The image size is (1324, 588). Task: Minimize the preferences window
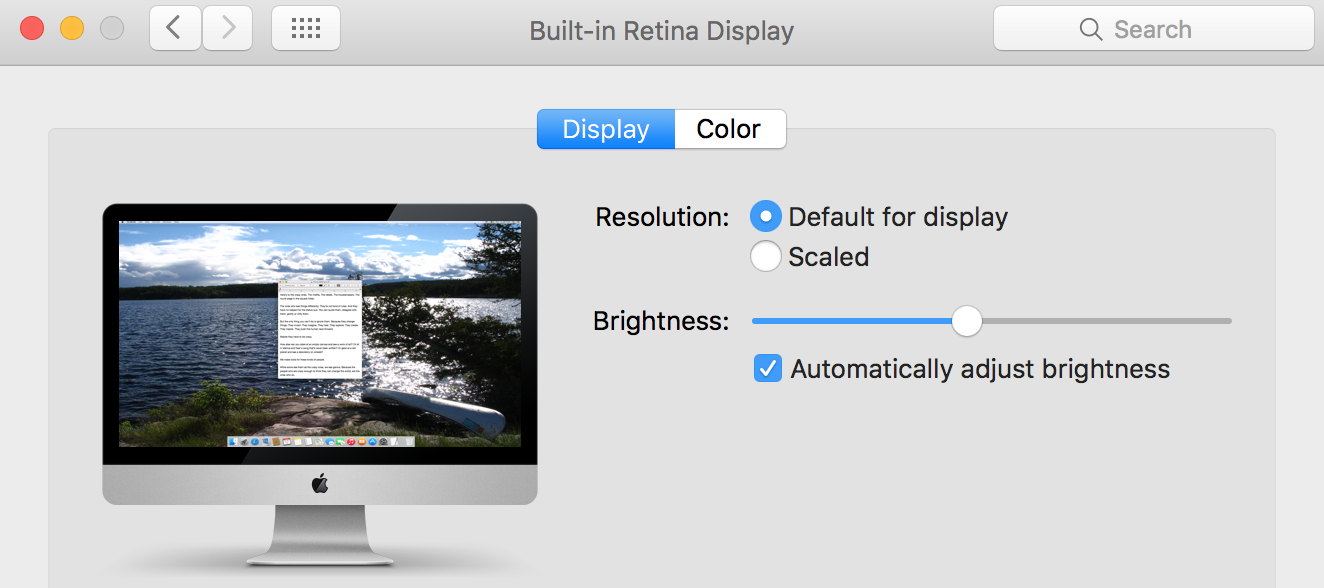click(70, 28)
